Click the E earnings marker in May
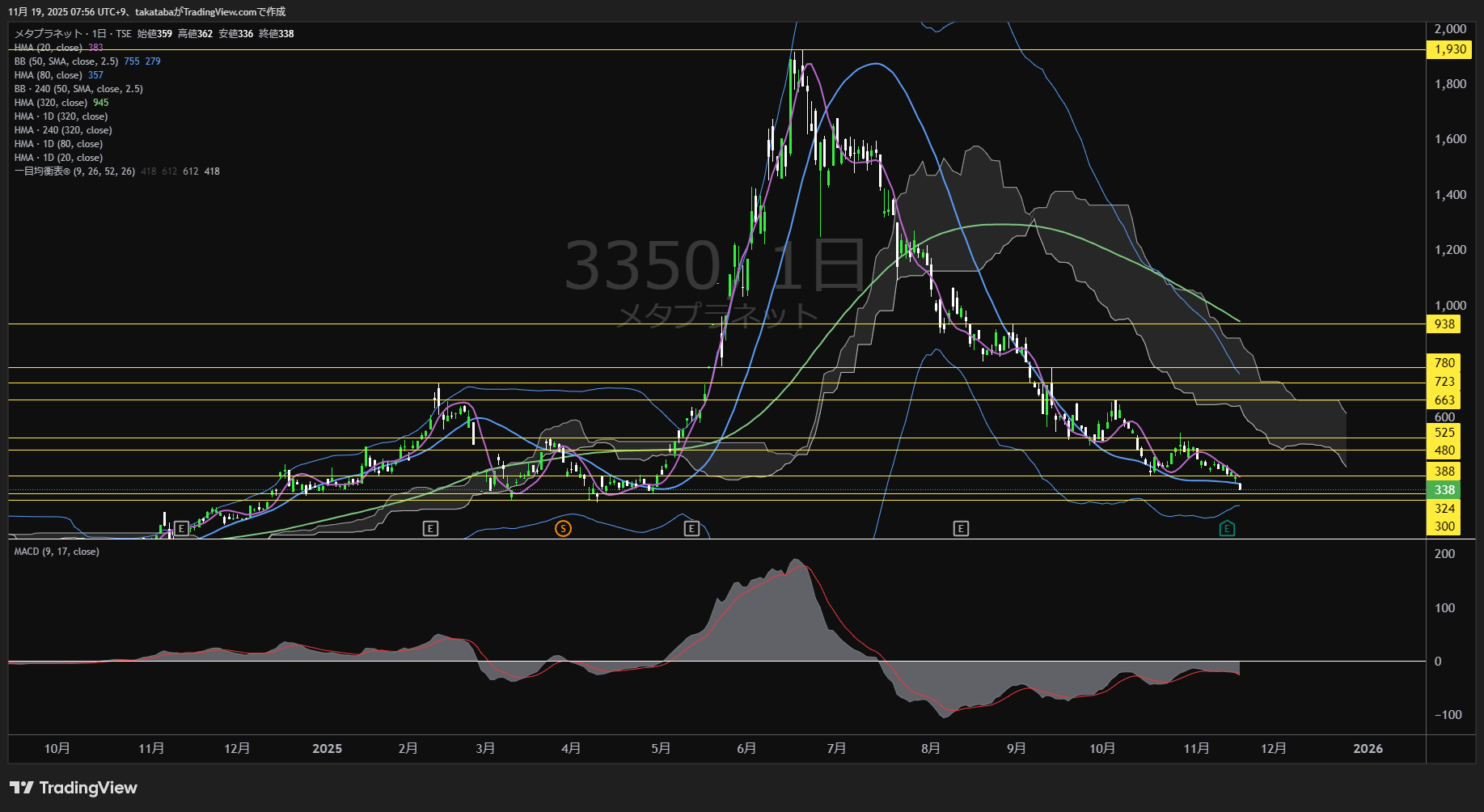Screen dimensions: 1484x812 pyautogui.click(x=691, y=528)
